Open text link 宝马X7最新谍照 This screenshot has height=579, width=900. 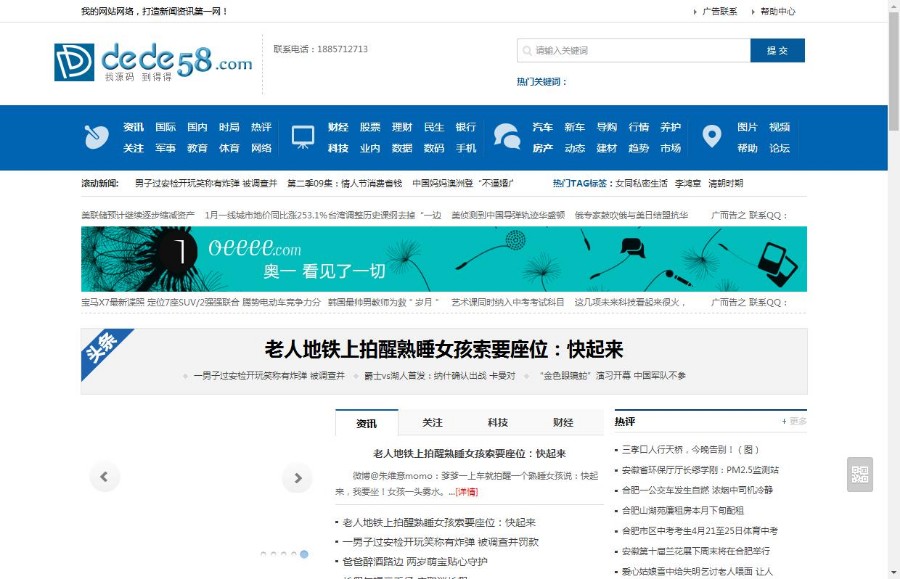click(x=112, y=302)
